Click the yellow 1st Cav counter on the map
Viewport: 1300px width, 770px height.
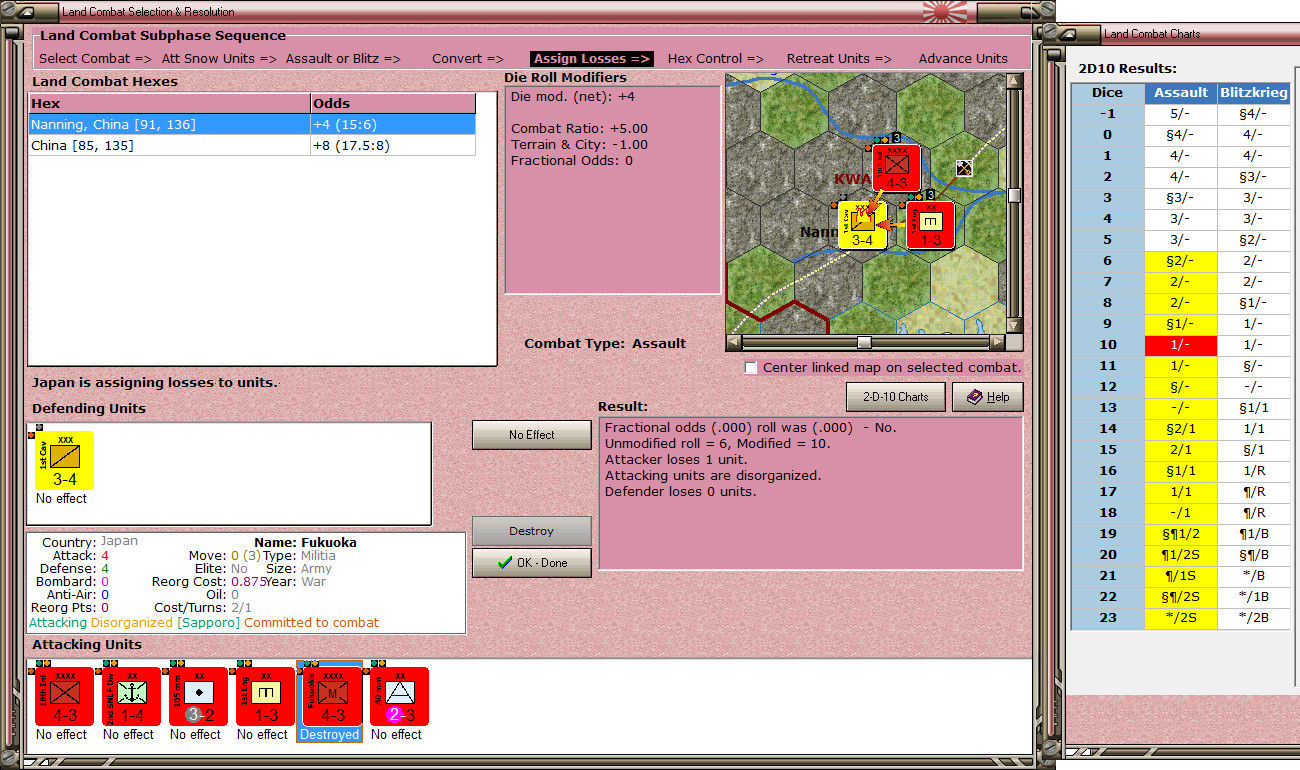[863, 225]
